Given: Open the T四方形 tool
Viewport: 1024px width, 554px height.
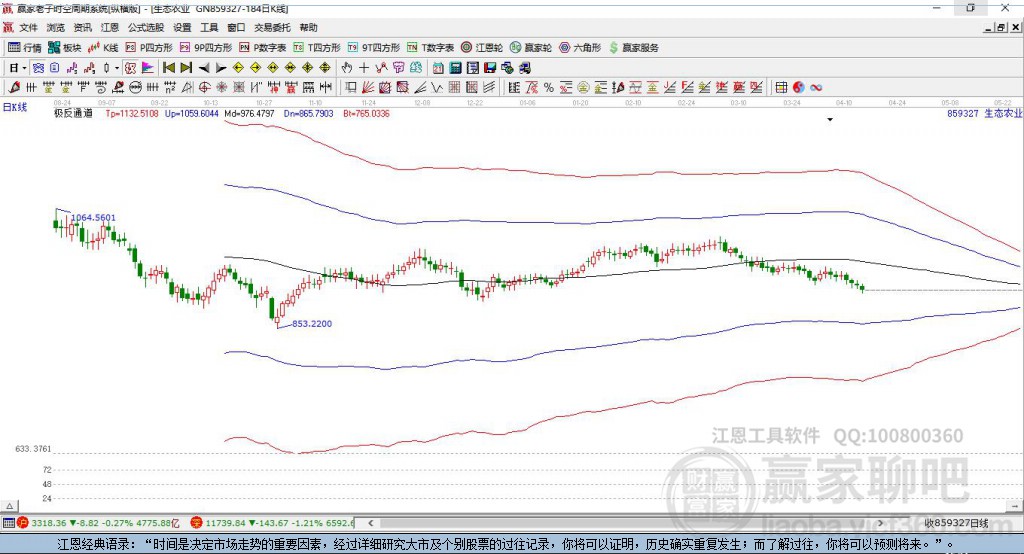Looking at the screenshot, I should tap(317, 47).
